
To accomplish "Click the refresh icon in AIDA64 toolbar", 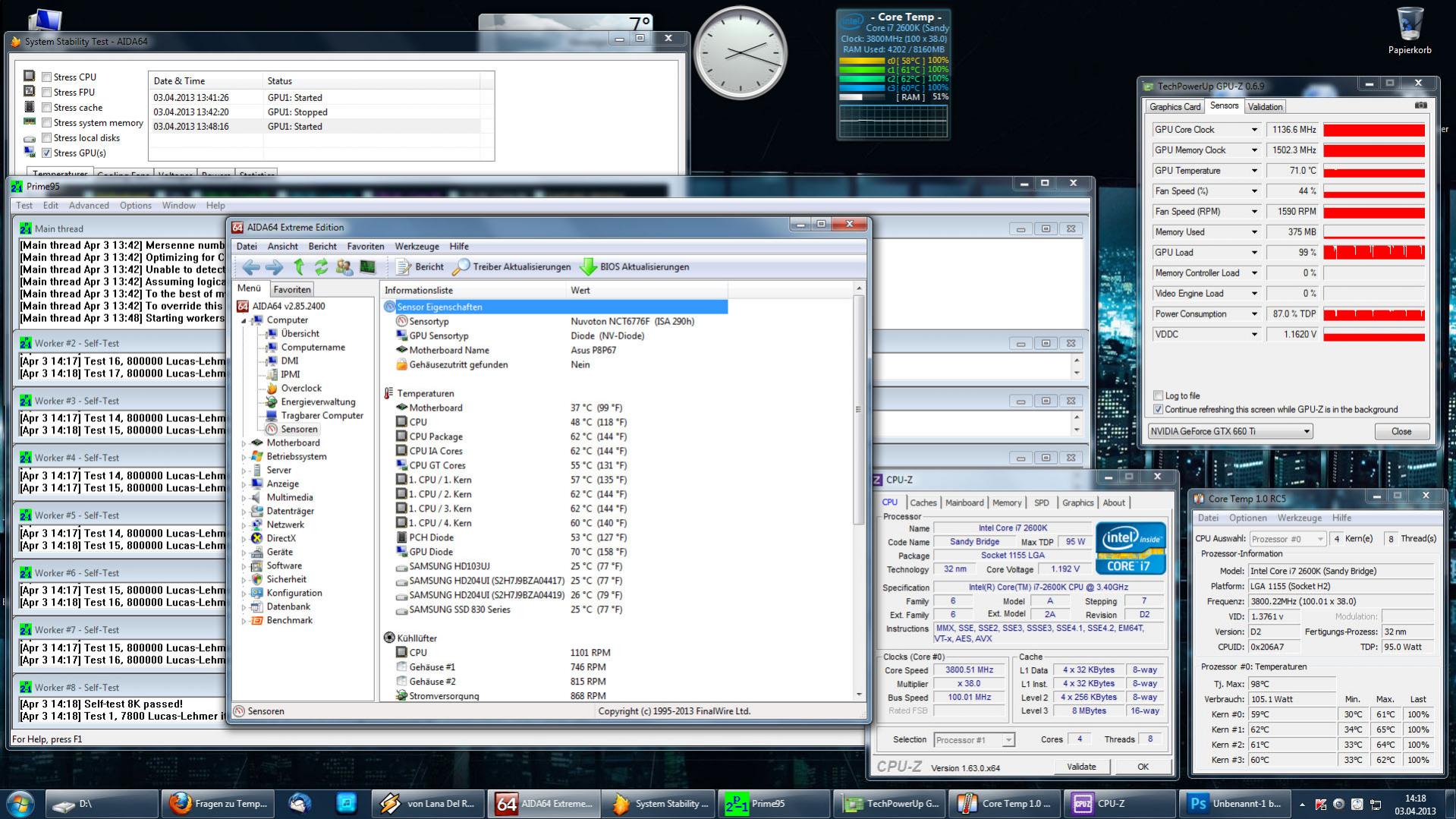I will pos(322,267).
